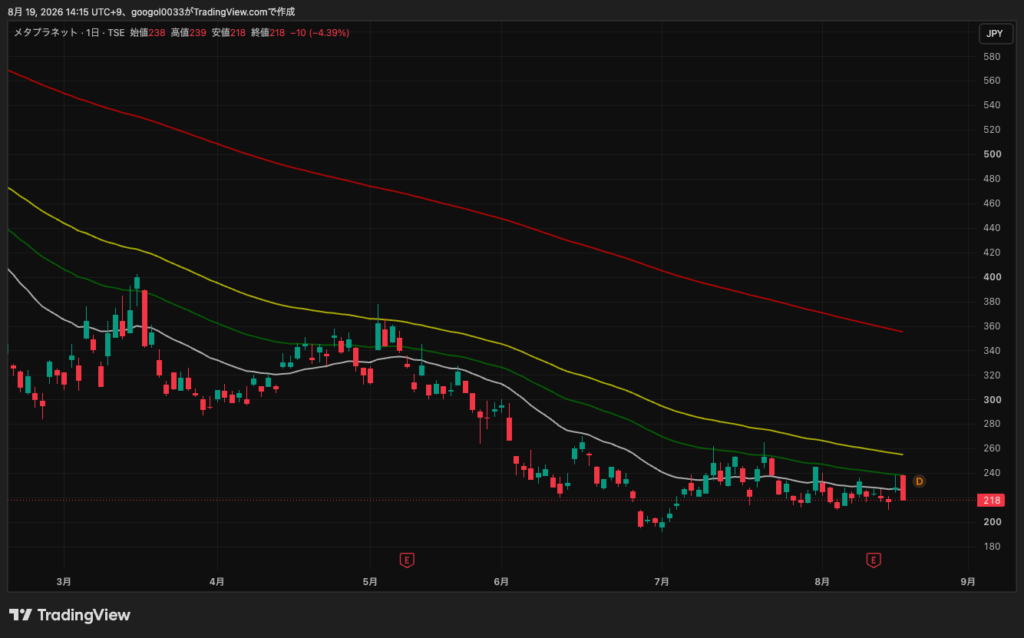Image resolution: width=1024 pixels, height=638 pixels.
Task: Click the メタプラネット symbol title
Action: click(x=46, y=33)
